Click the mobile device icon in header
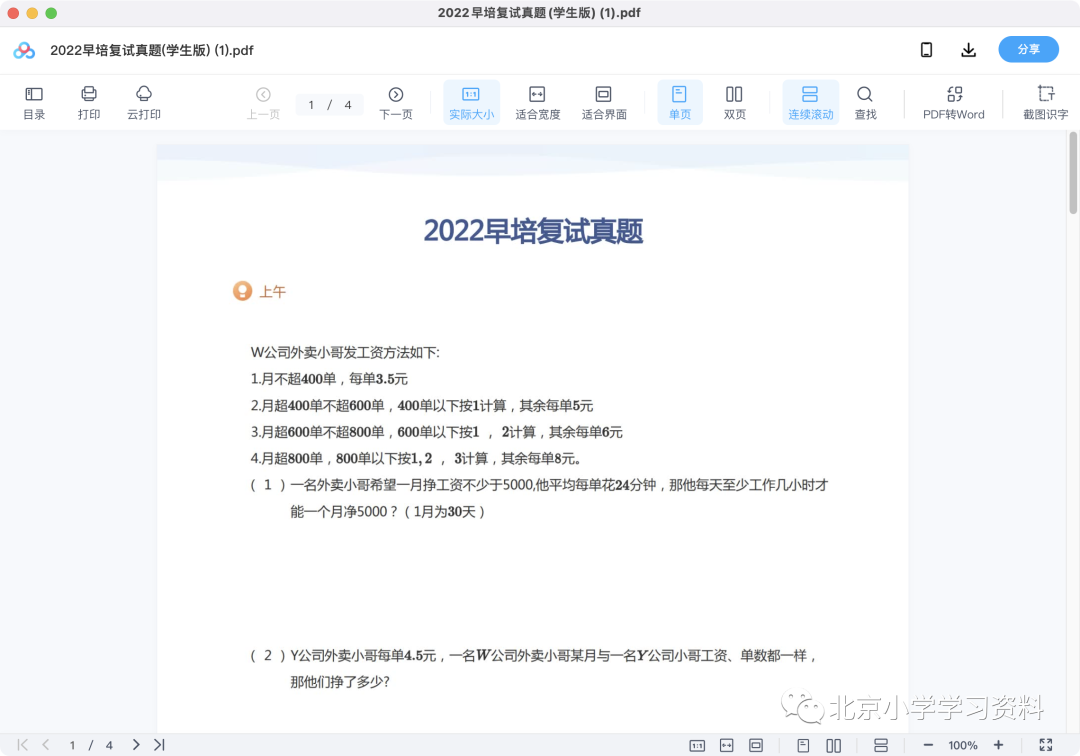 pos(926,50)
